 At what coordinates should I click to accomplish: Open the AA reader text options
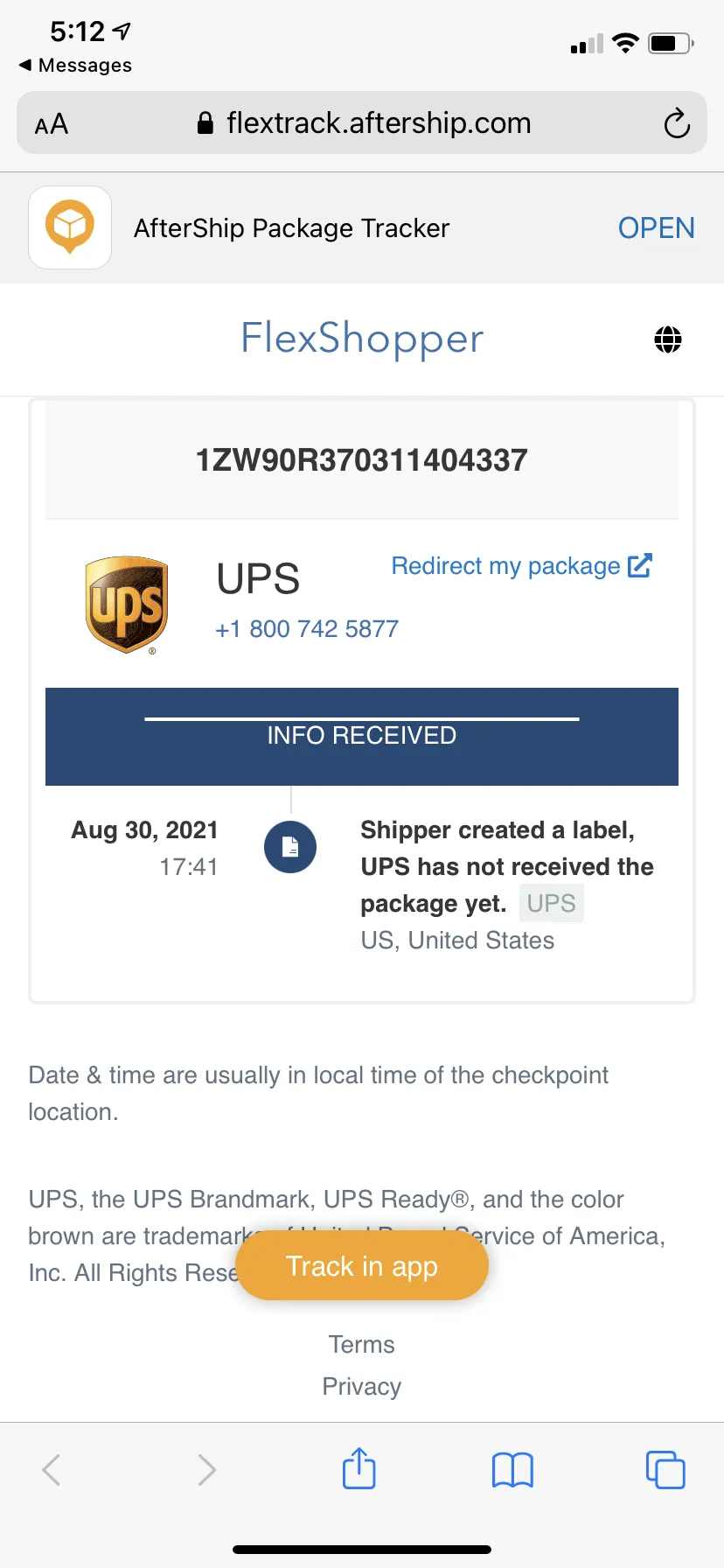click(x=52, y=124)
